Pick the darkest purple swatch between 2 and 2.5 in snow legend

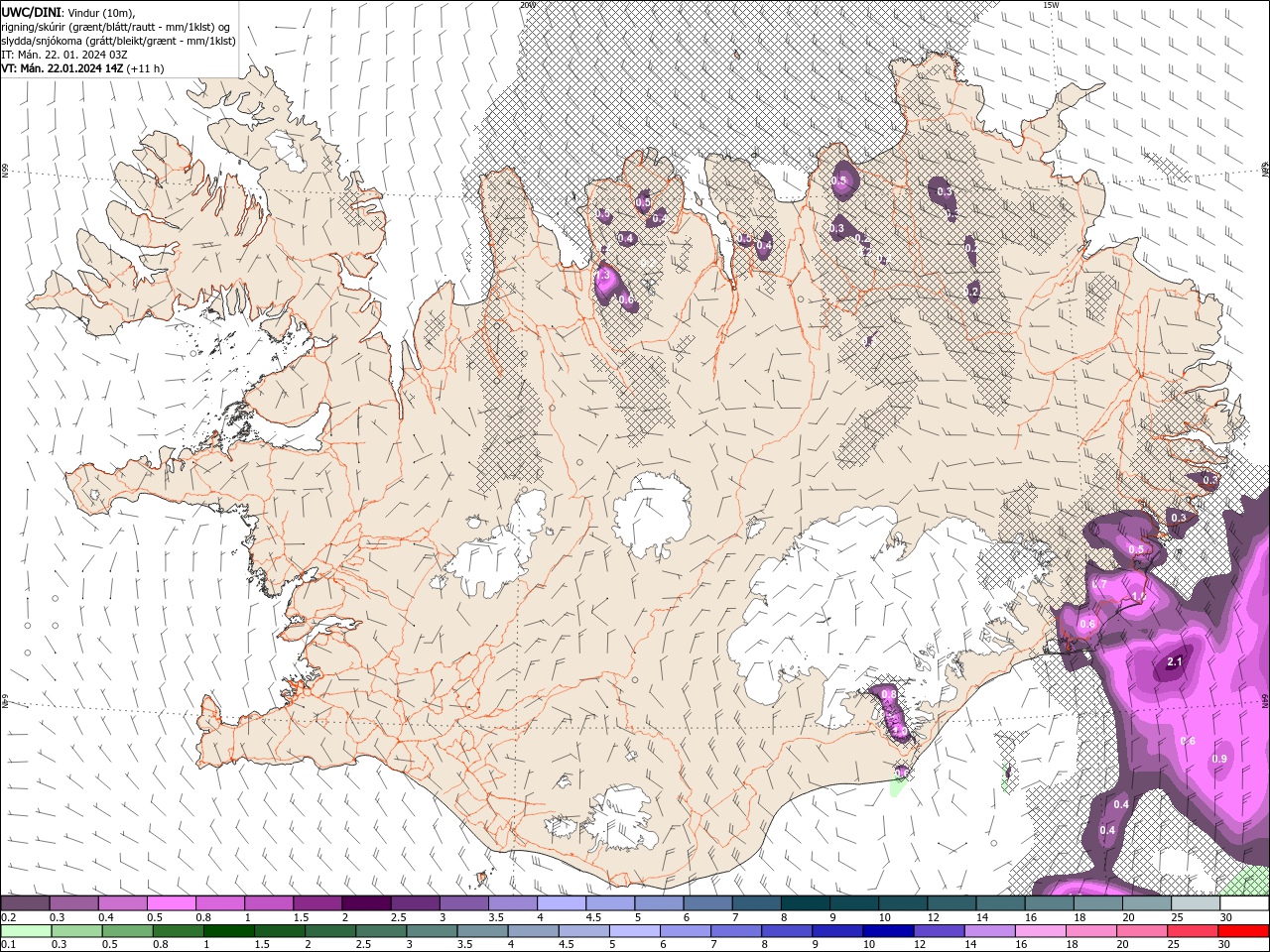366,903
